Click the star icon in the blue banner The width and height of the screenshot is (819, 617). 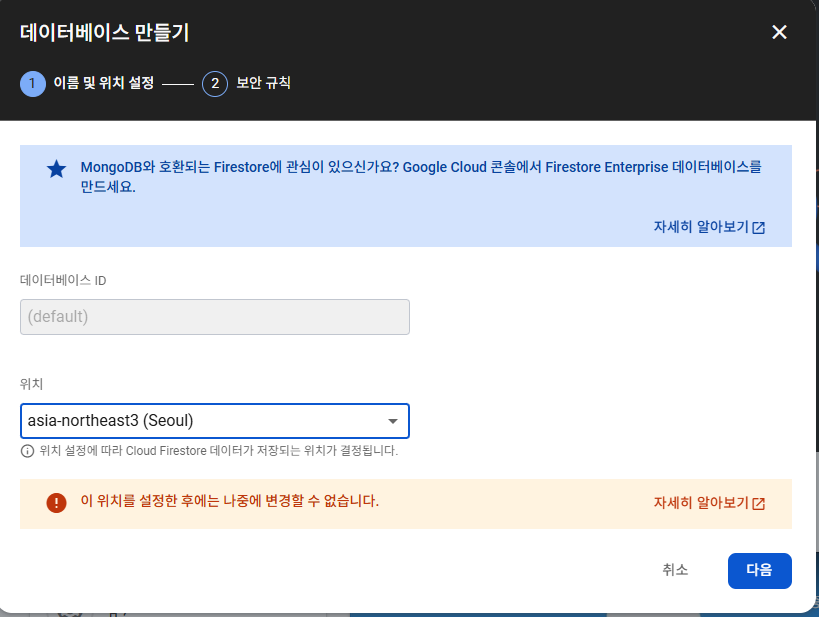coord(56,169)
